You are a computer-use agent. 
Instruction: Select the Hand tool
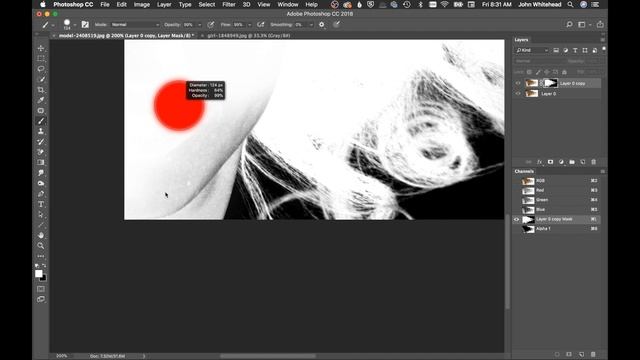(x=41, y=236)
